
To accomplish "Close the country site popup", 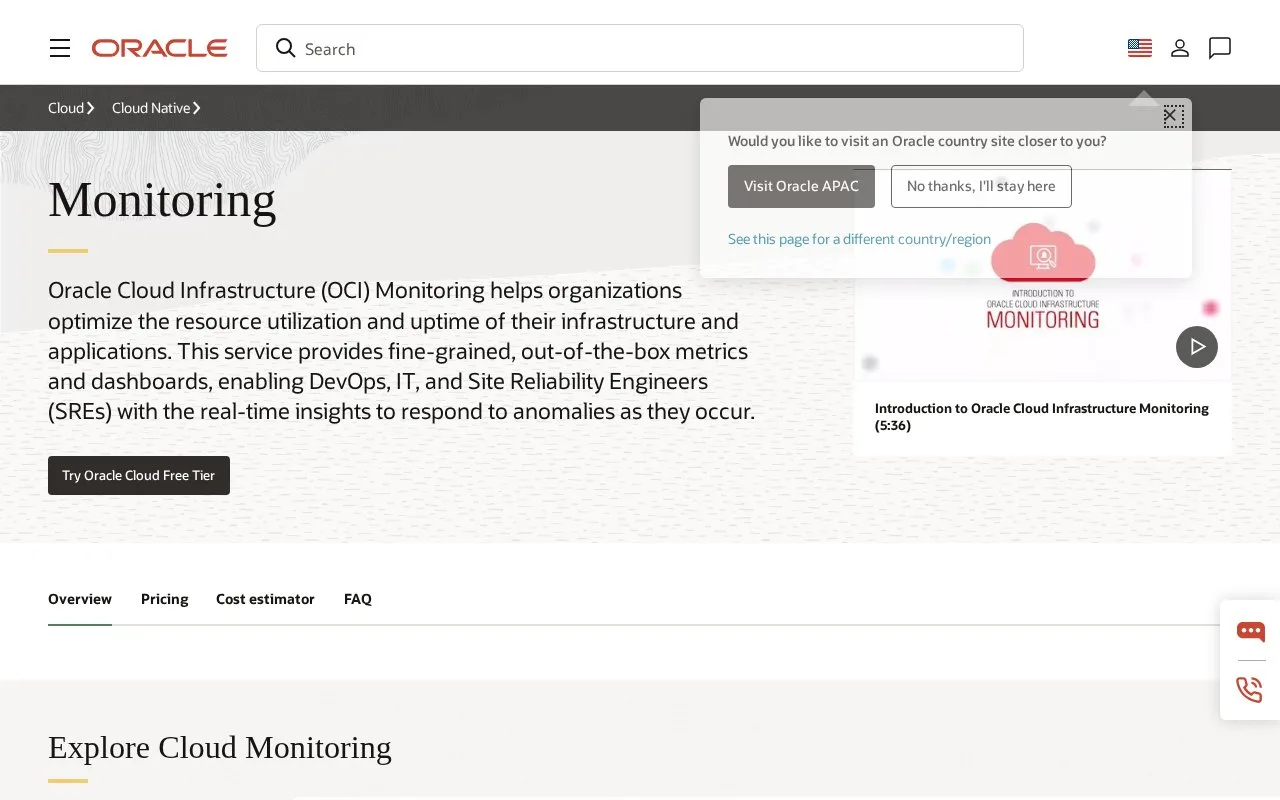I will pos(1173,116).
